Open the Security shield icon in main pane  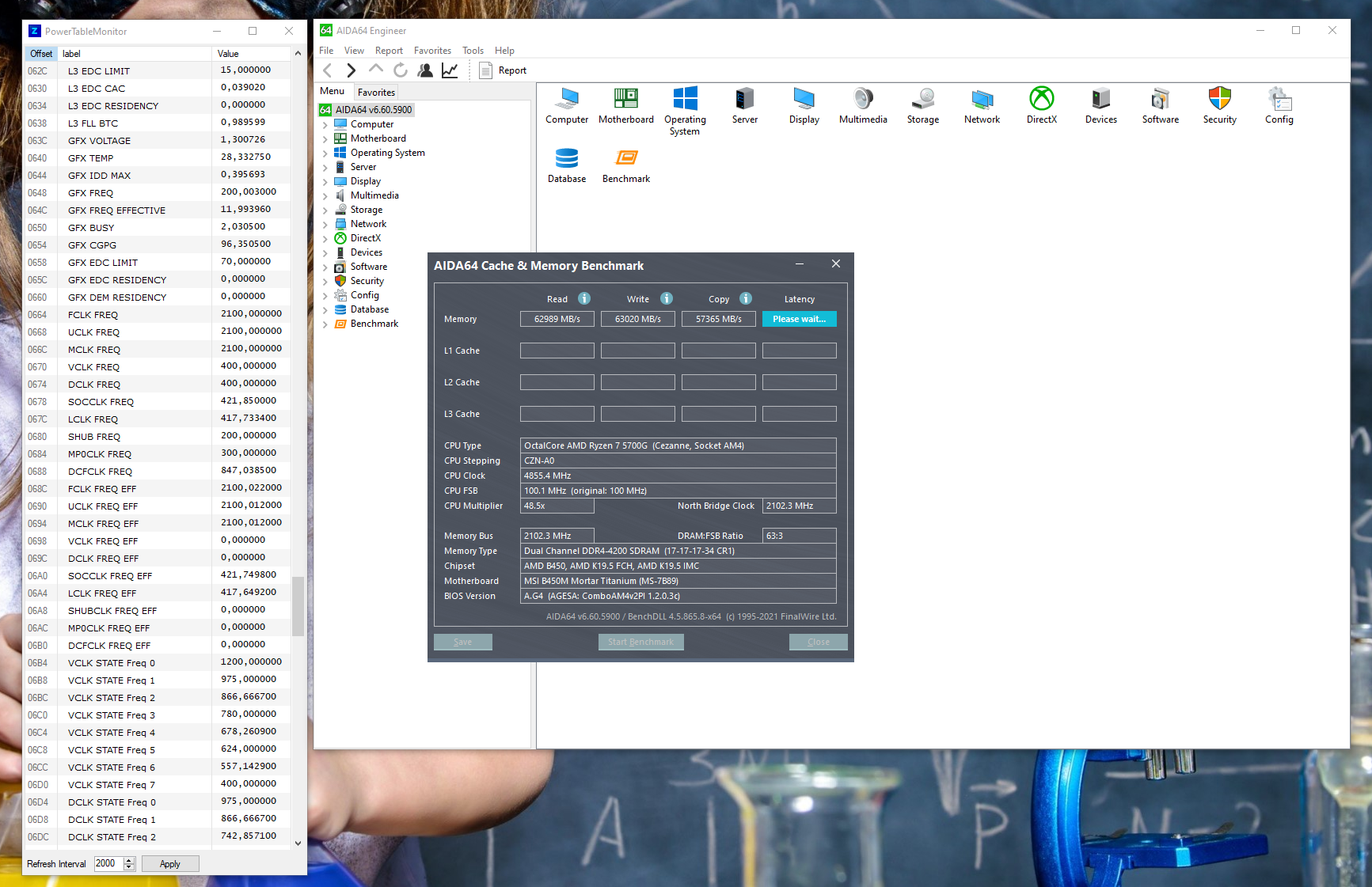[x=1219, y=105]
